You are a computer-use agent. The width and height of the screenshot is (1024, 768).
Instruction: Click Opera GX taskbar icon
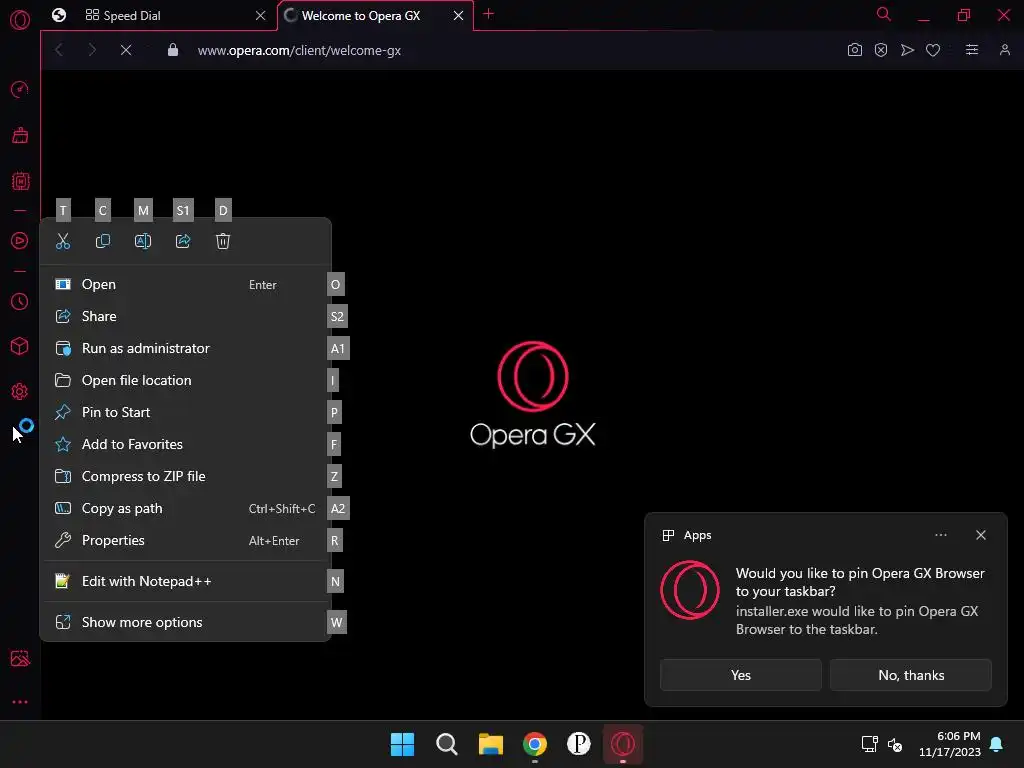(x=622, y=744)
